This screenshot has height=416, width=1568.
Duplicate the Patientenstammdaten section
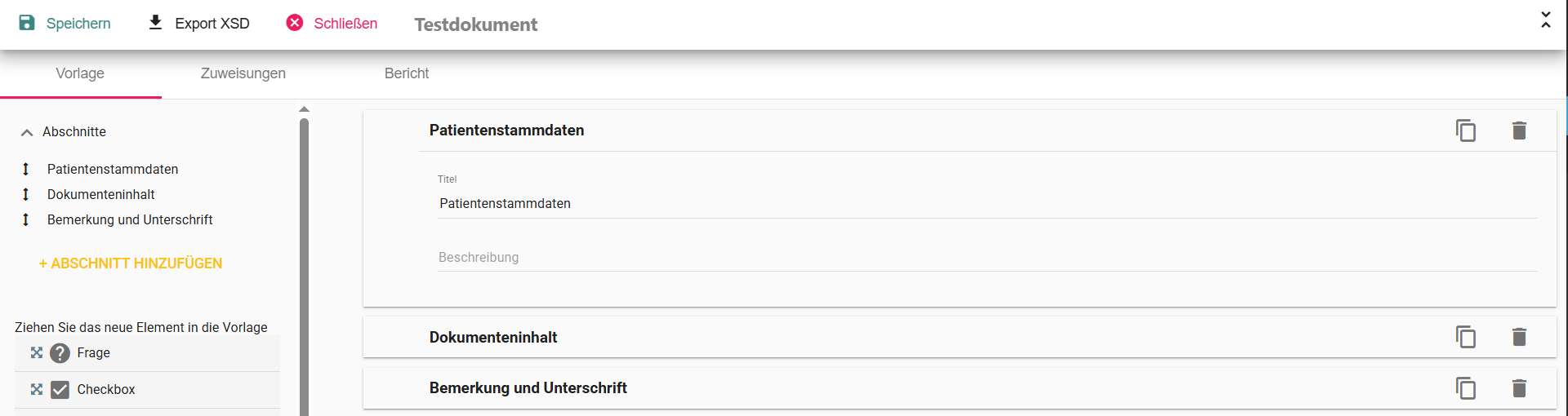[1466, 131]
